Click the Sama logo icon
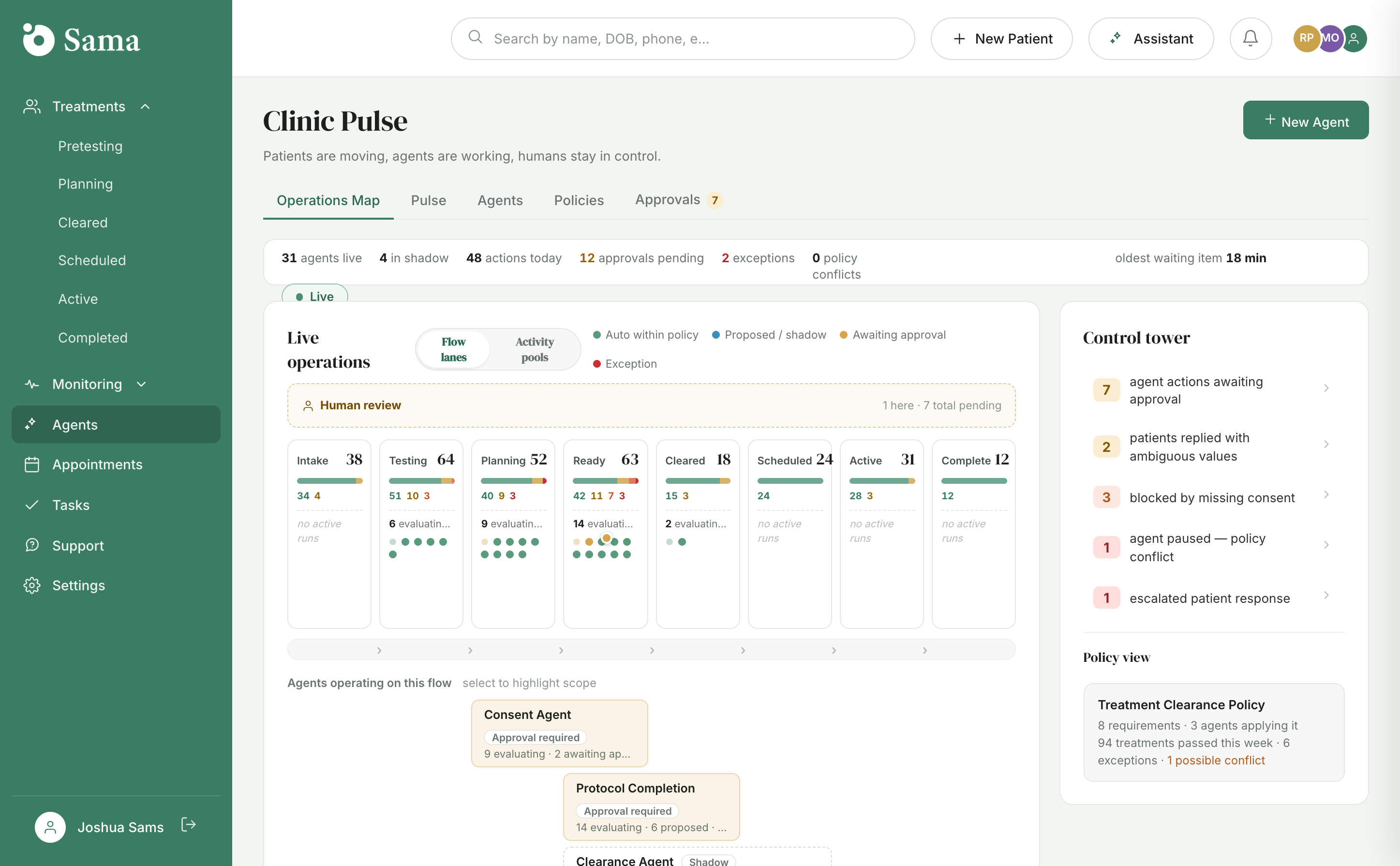Viewport: 1400px width, 866px height. point(38,40)
